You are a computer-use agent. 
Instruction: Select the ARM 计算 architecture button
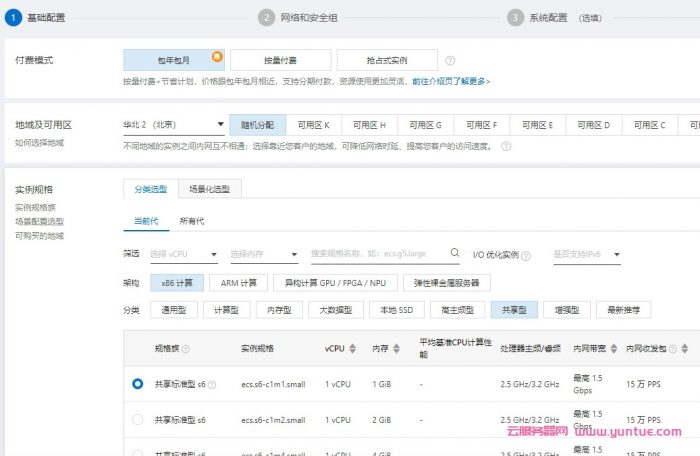point(238,283)
